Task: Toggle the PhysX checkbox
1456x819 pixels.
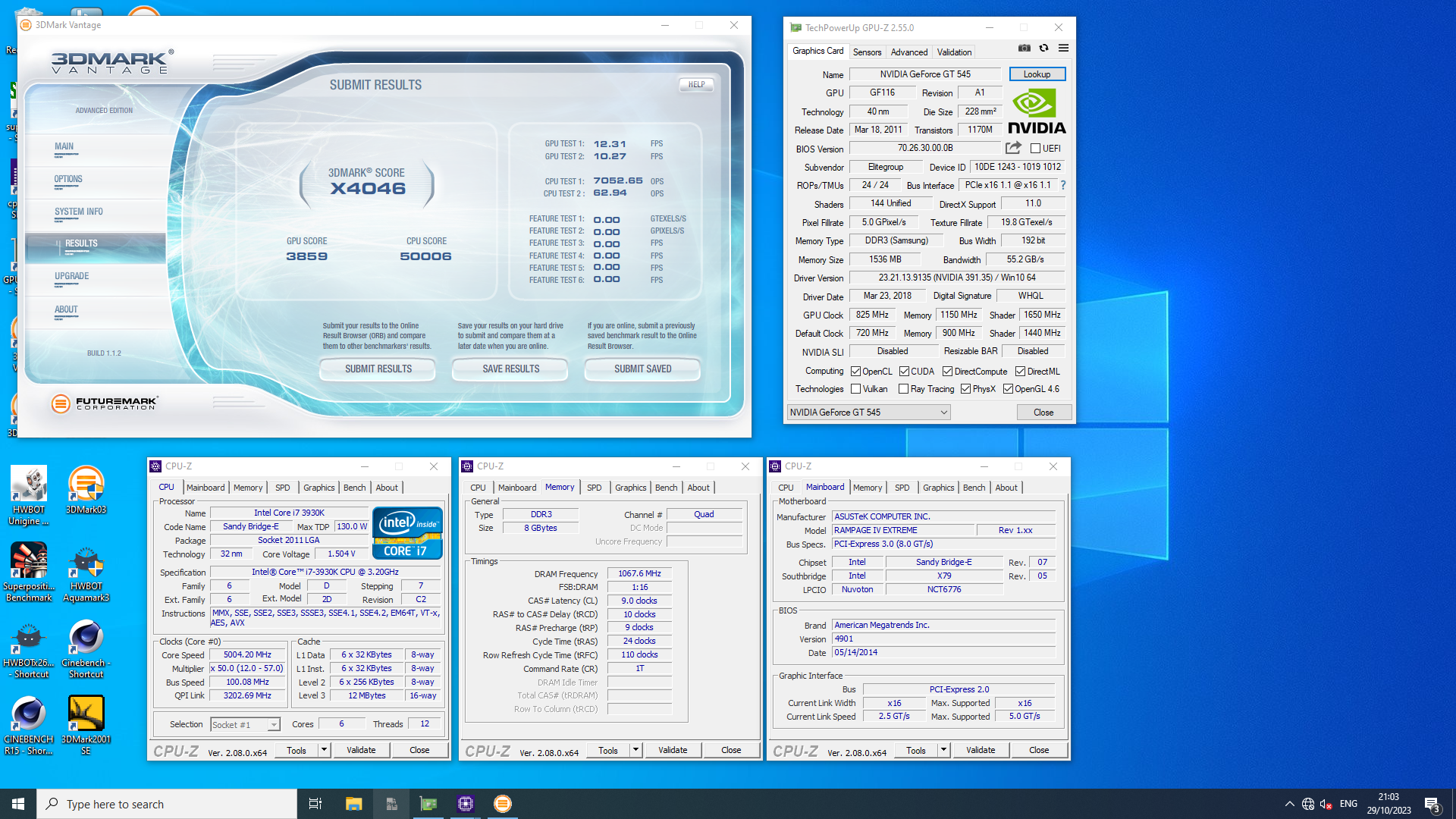Action: (965, 389)
